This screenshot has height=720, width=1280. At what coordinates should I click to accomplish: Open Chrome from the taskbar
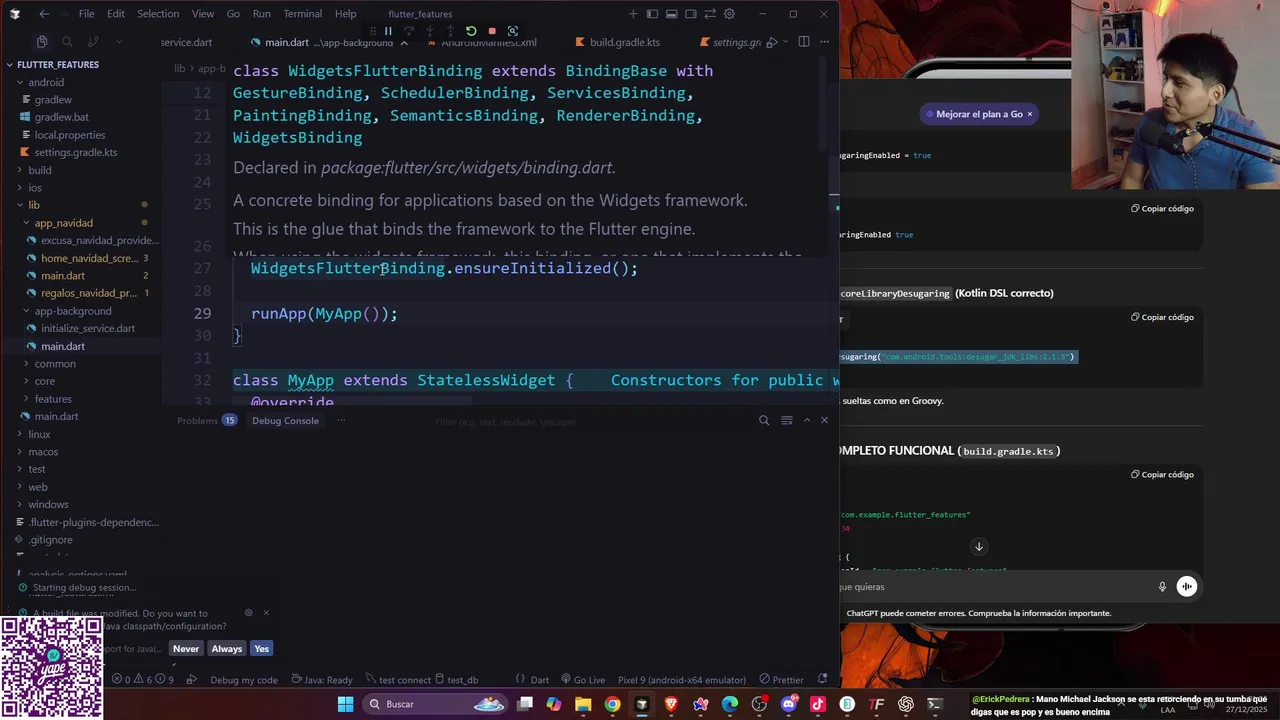[612, 704]
